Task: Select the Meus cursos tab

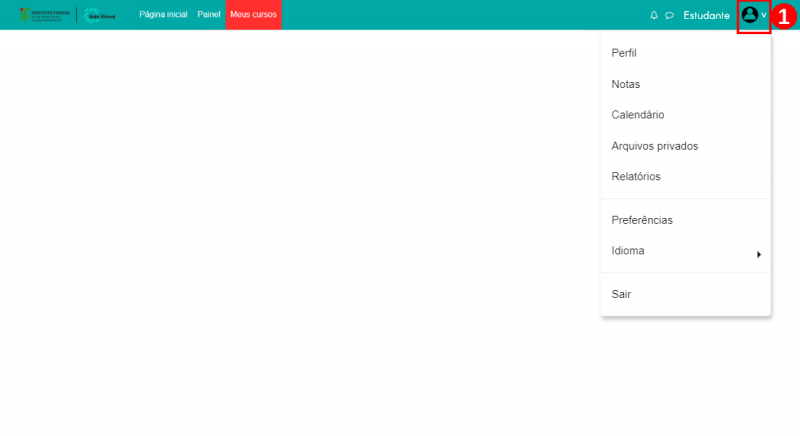Action: (254, 15)
